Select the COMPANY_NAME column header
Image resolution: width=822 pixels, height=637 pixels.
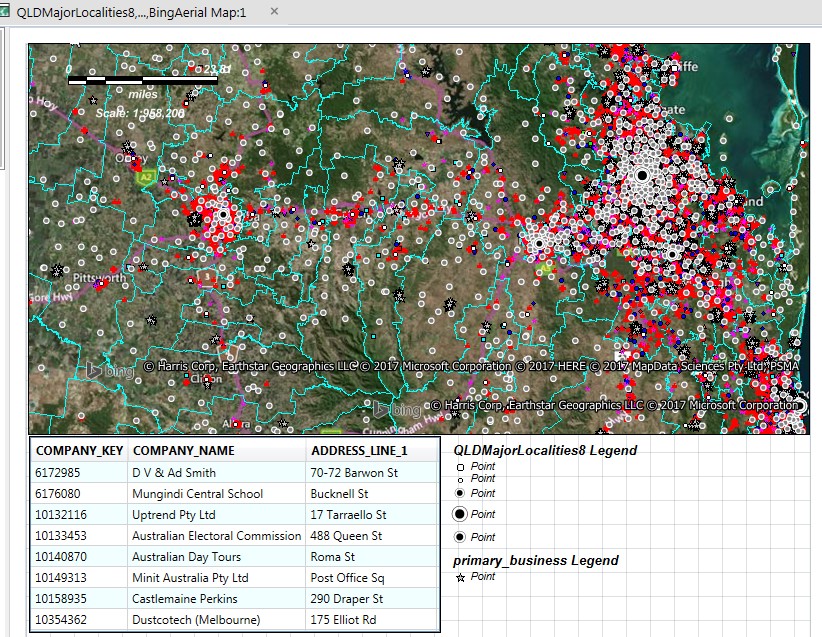point(184,451)
